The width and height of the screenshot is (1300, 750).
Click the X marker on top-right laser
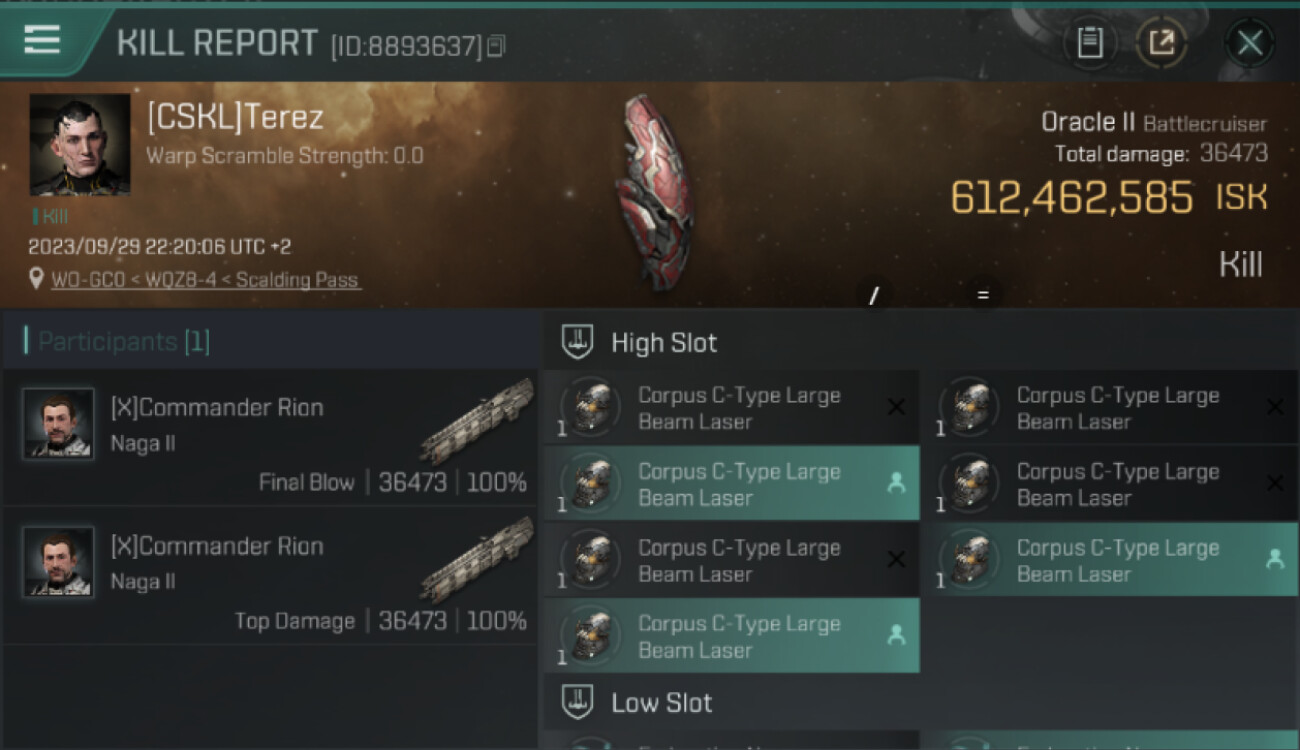1275,407
